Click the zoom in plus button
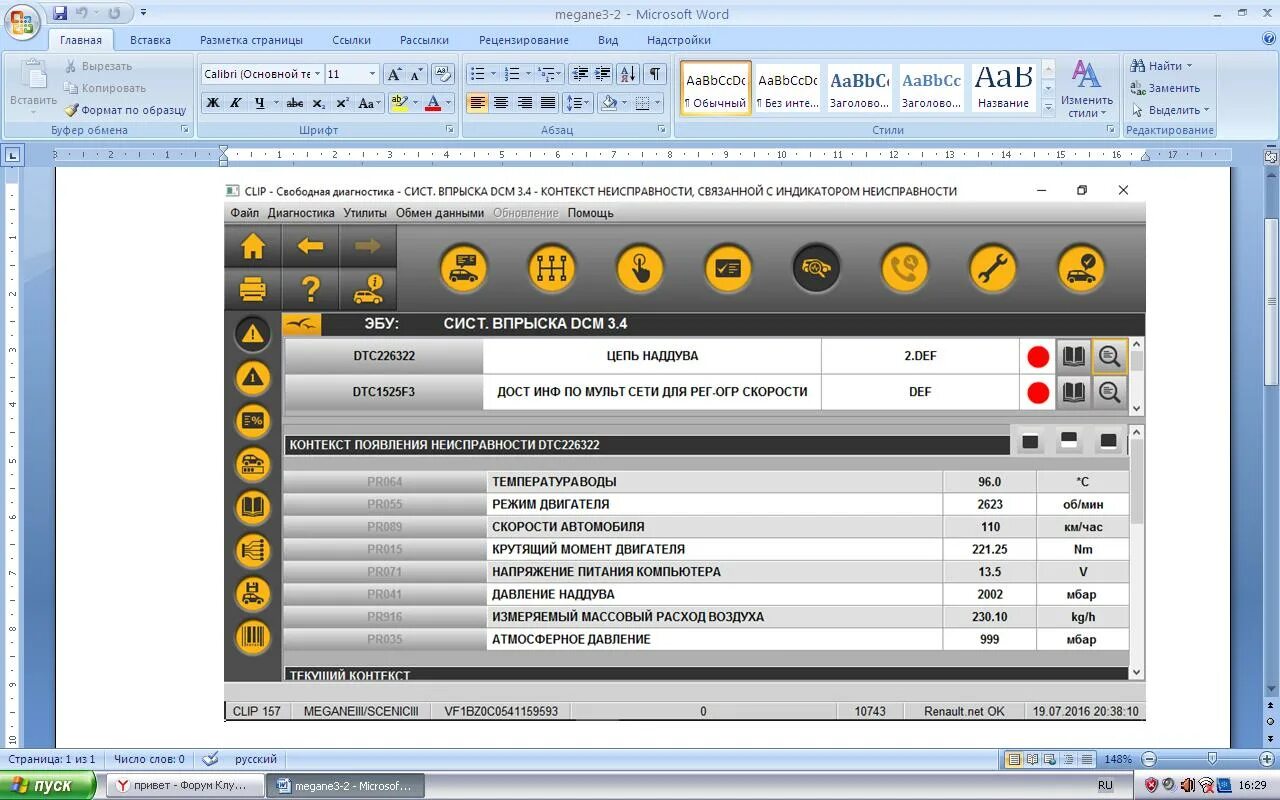This screenshot has height=800, width=1280. [x=1266, y=759]
